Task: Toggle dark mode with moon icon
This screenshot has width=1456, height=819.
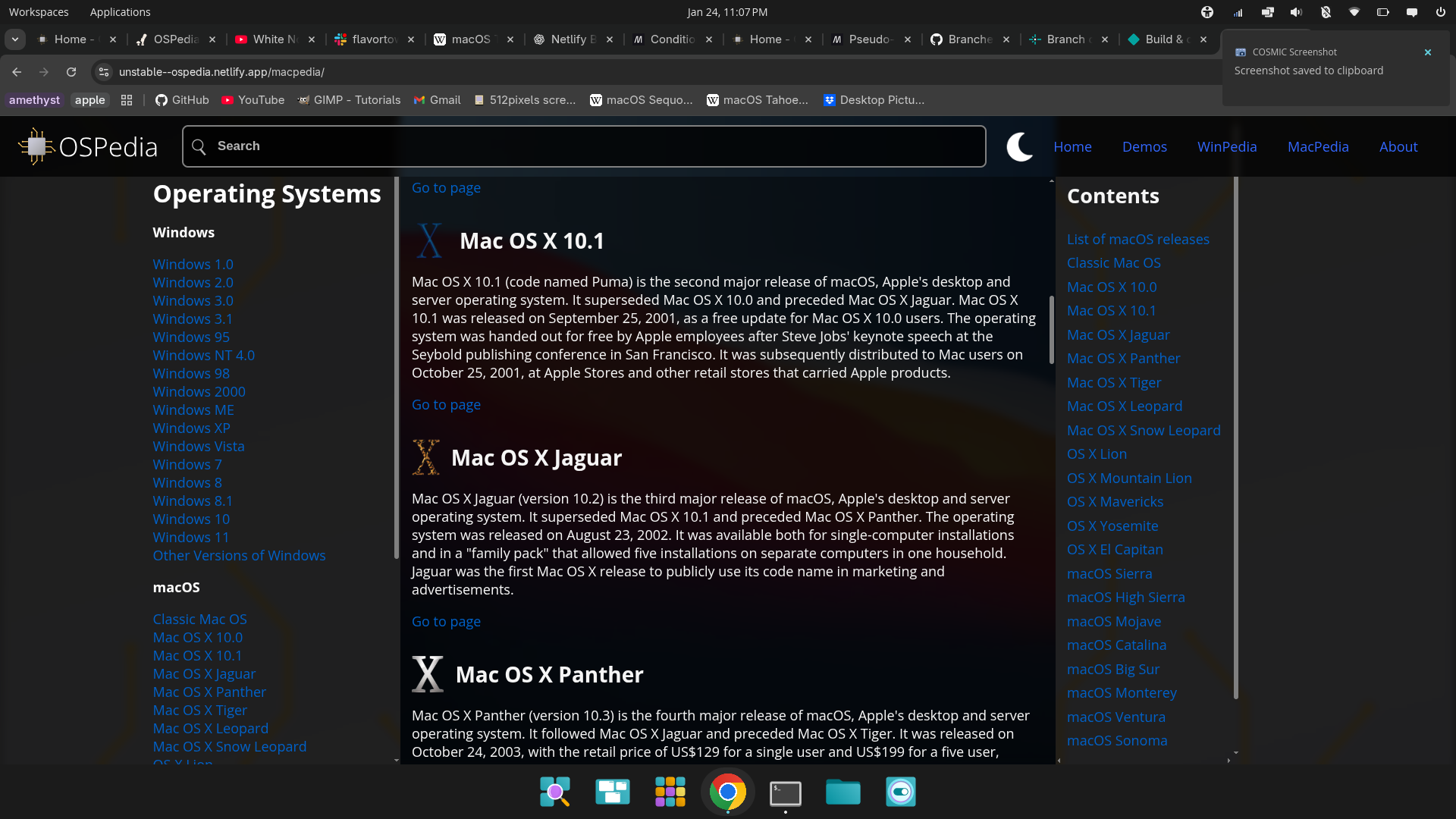Action: [1019, 146]
